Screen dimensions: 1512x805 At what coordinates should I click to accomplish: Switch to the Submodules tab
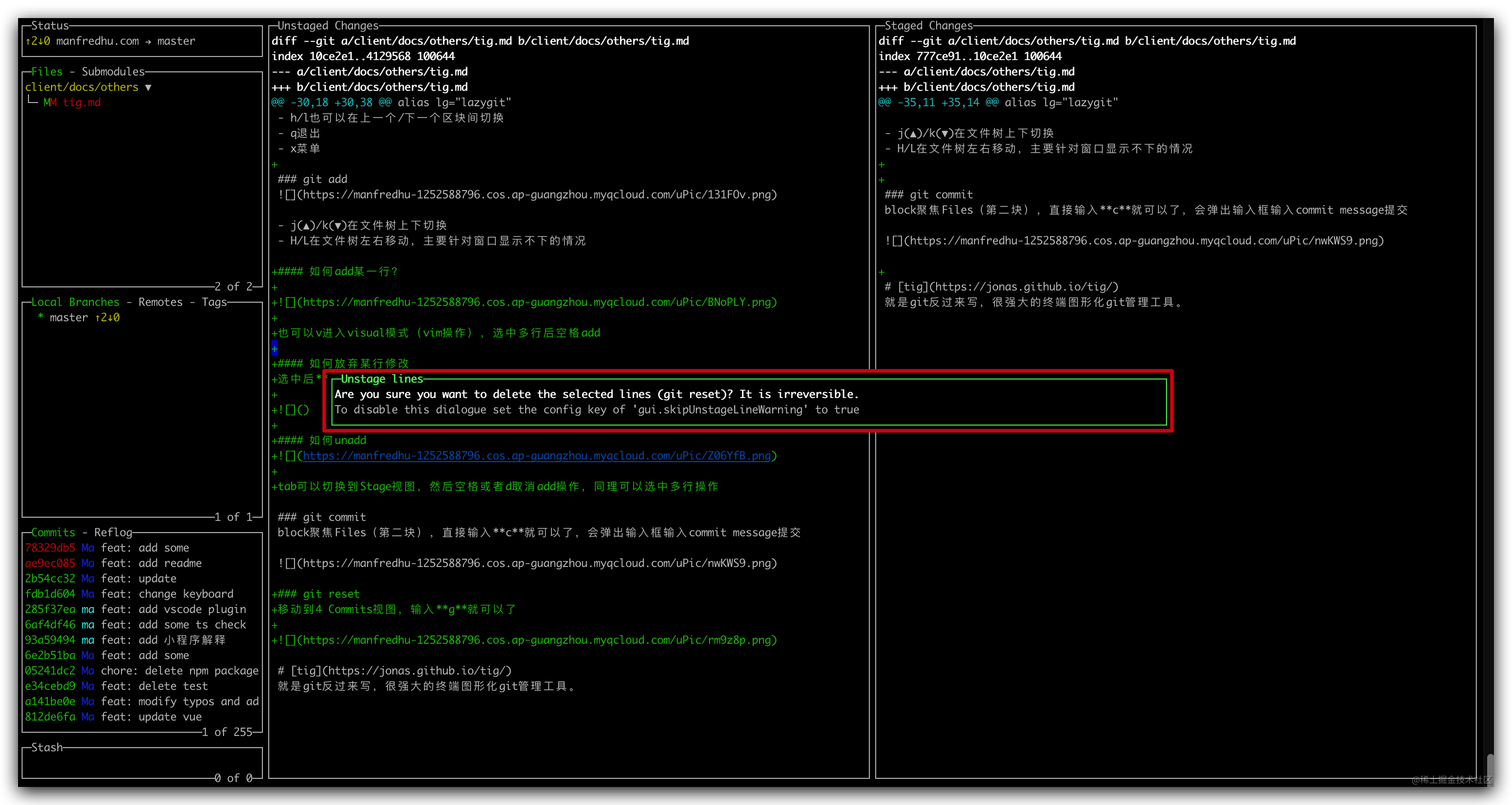(x=112, y=71)
